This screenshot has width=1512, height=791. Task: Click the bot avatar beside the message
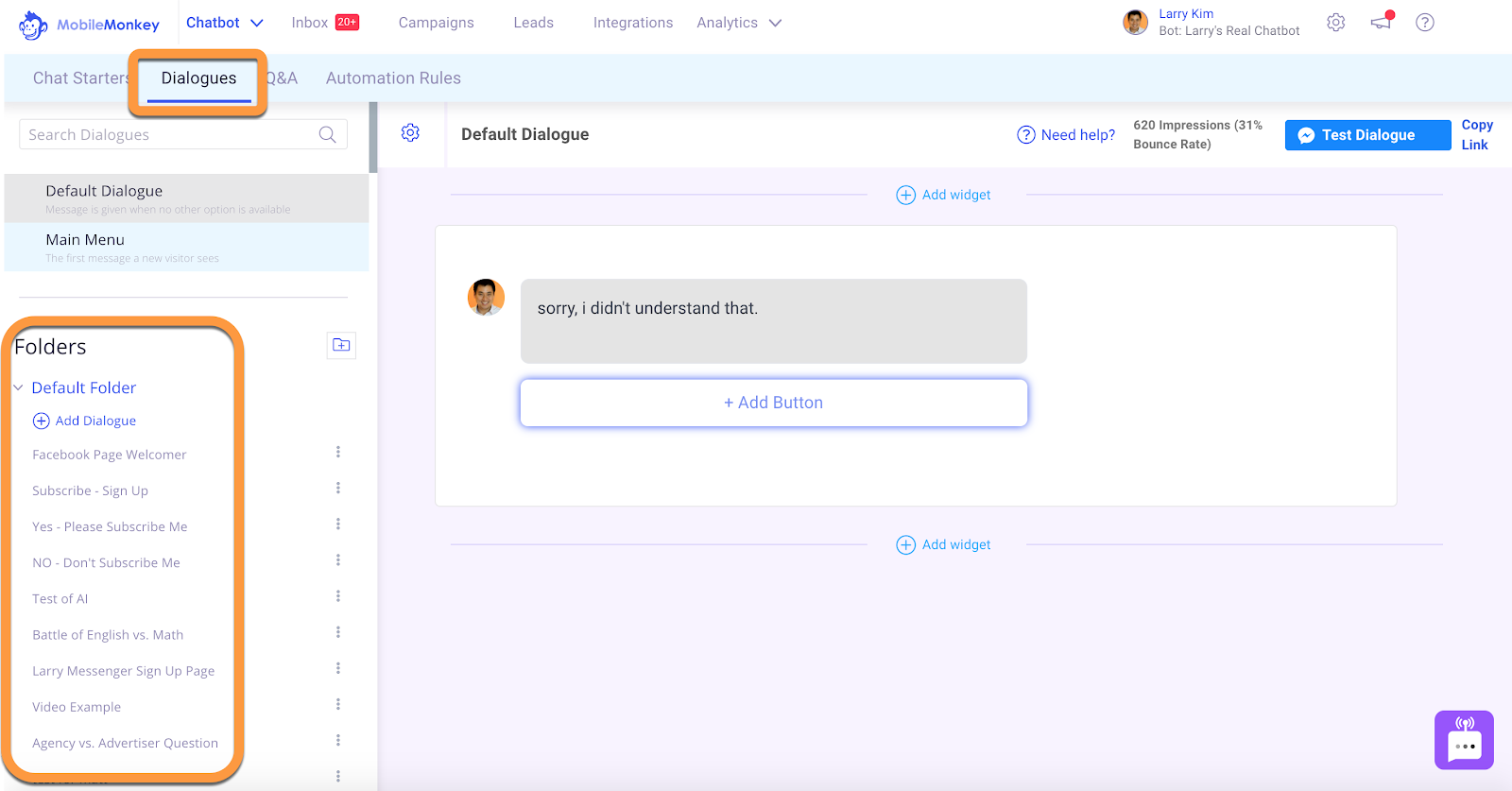coord(486,297)
